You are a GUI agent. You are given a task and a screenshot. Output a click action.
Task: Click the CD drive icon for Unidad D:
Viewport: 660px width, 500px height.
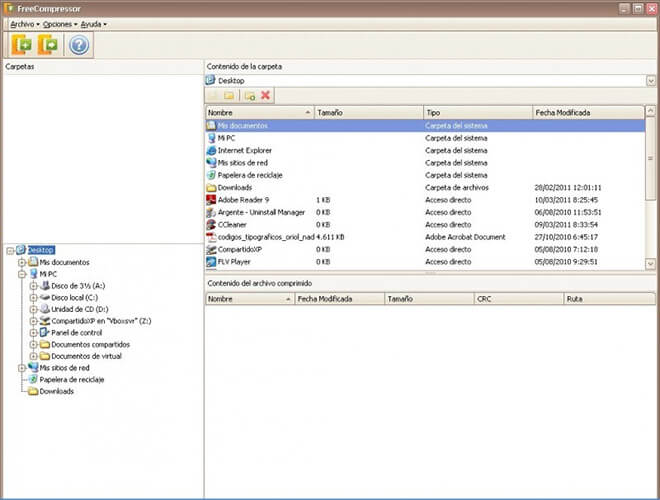pos(45,309)
